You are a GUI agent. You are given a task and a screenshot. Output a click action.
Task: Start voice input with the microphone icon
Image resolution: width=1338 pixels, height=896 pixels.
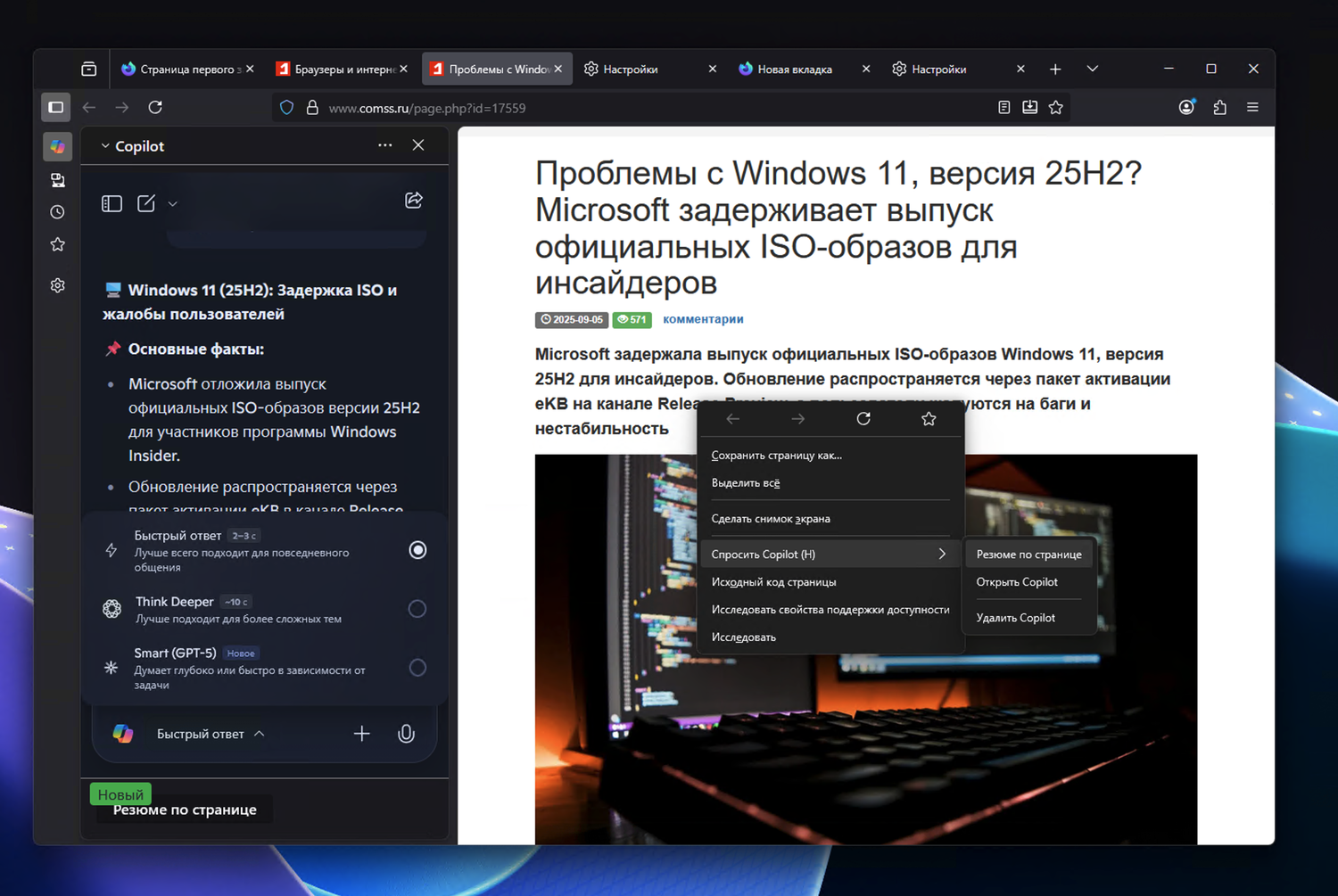[406, 734]
